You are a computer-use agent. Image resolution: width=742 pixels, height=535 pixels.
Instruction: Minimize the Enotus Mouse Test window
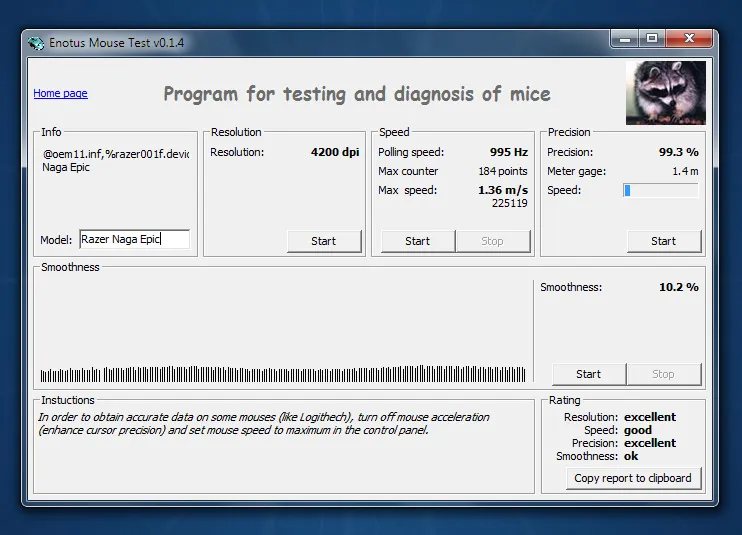pos(625,39)
